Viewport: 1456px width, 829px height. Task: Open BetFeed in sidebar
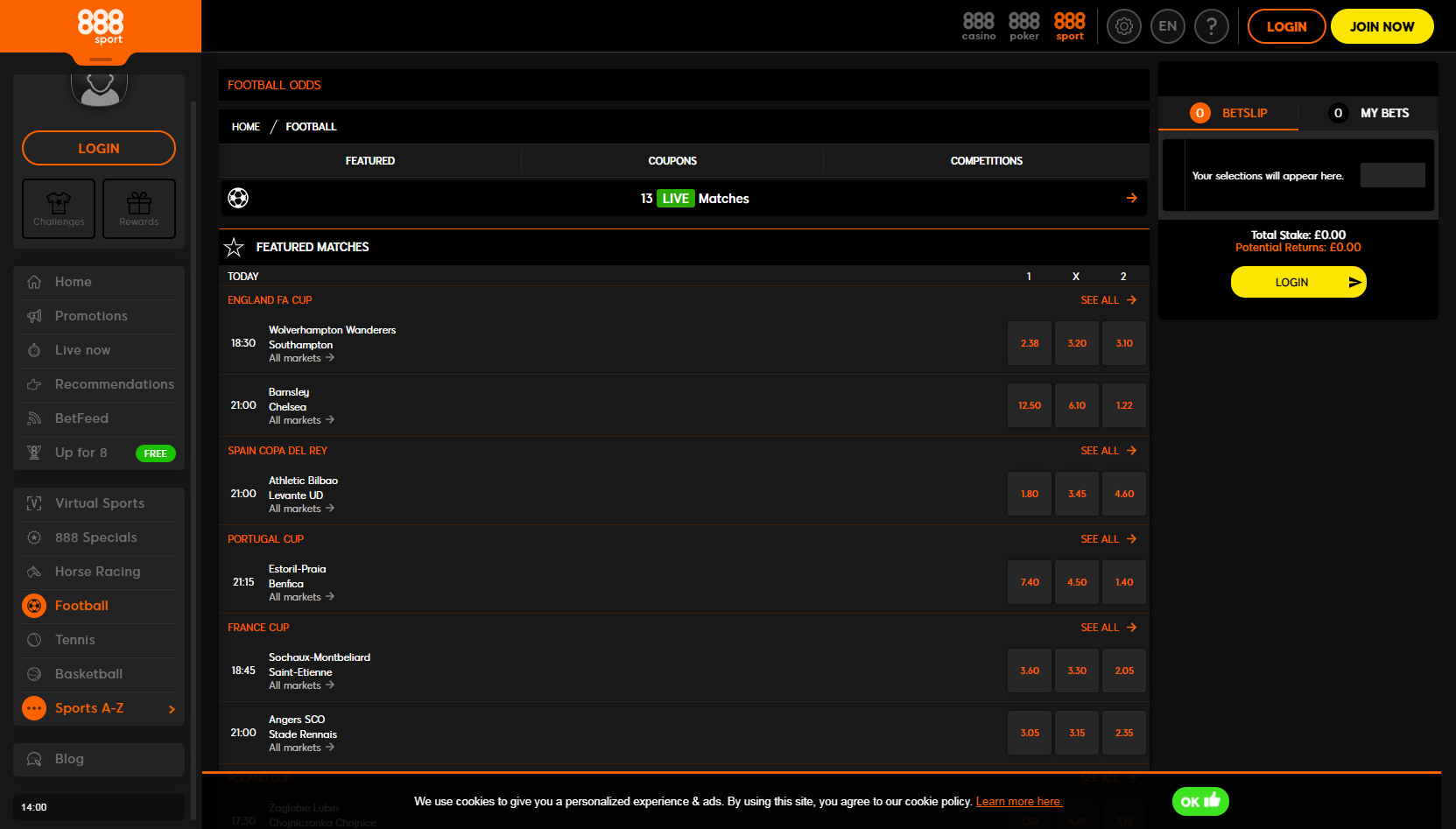(x=99, y=418)
